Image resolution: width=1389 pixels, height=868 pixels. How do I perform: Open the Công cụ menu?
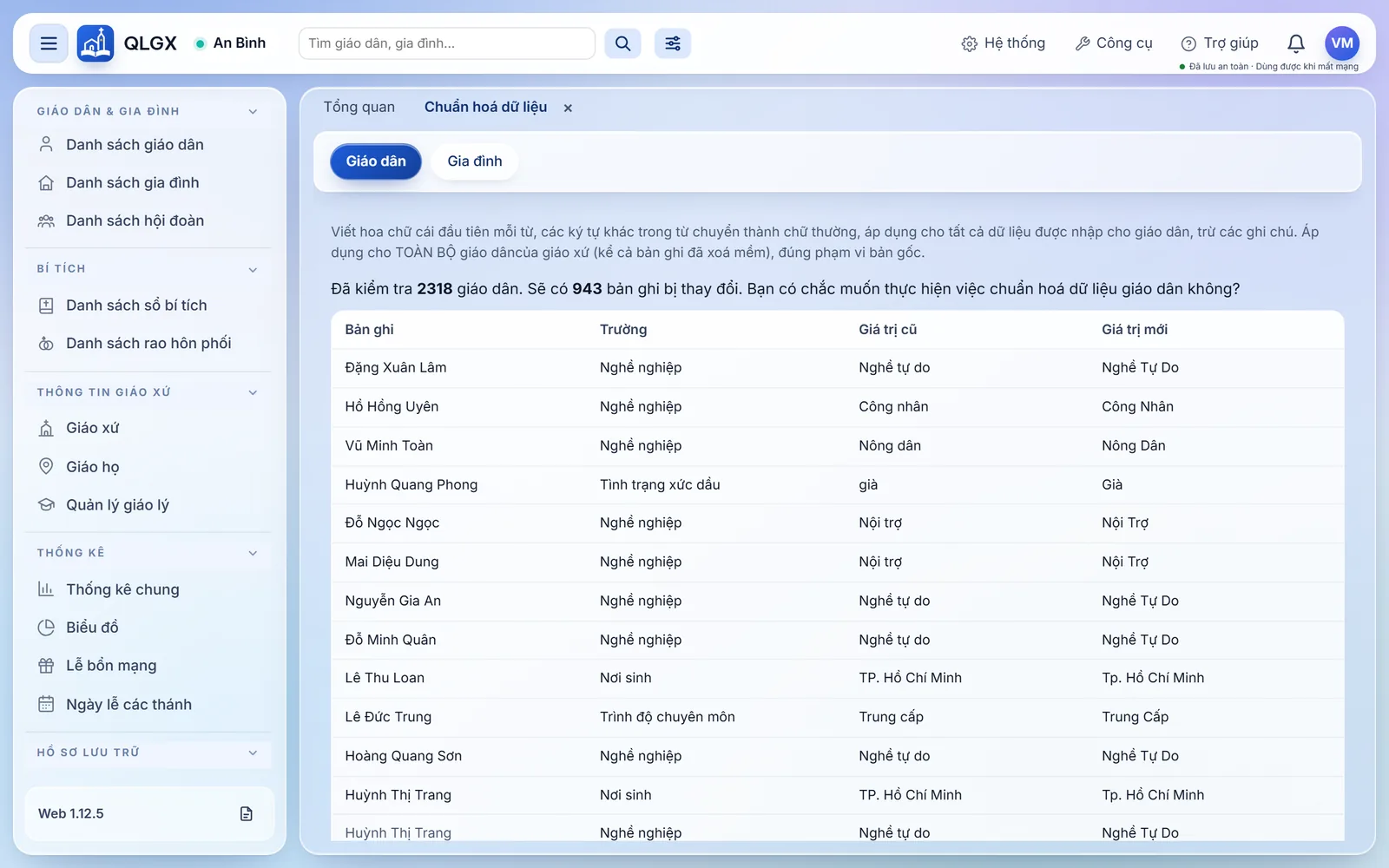tap(1114, 43)
